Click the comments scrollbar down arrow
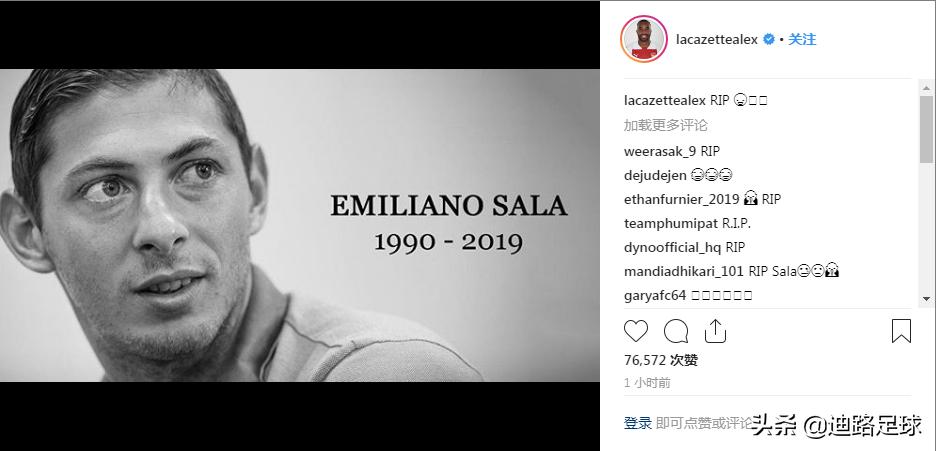 [926, 299]
